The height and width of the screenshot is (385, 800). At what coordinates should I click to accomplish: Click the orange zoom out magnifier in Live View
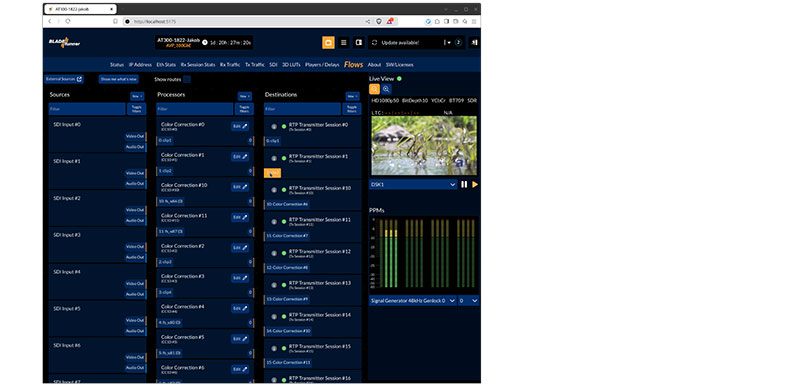click(374, 89)
